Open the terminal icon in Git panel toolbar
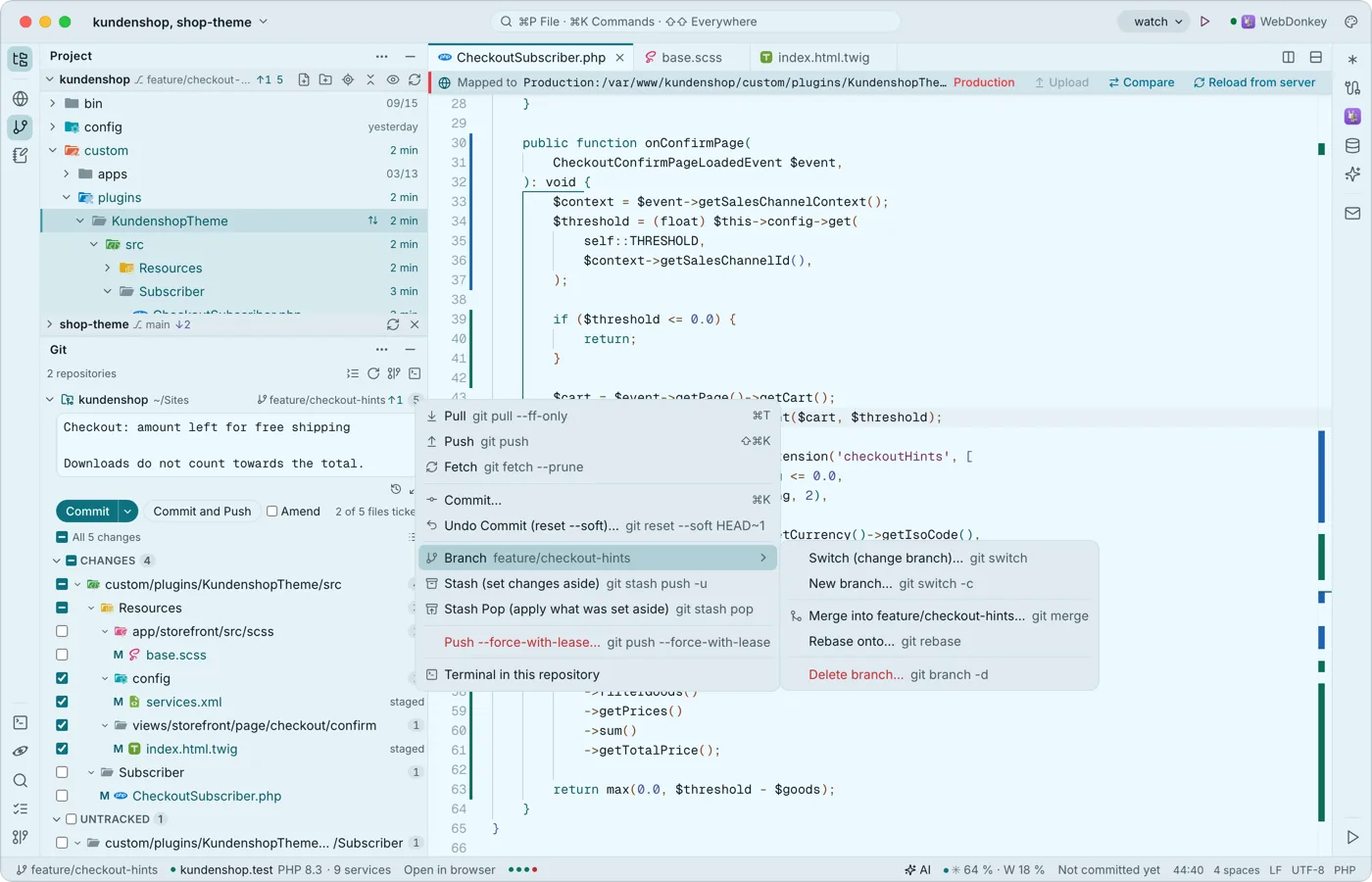Image resolution: width=1372 pixels, height=882 pixels. pyautogui.click(x=415, y=373)
